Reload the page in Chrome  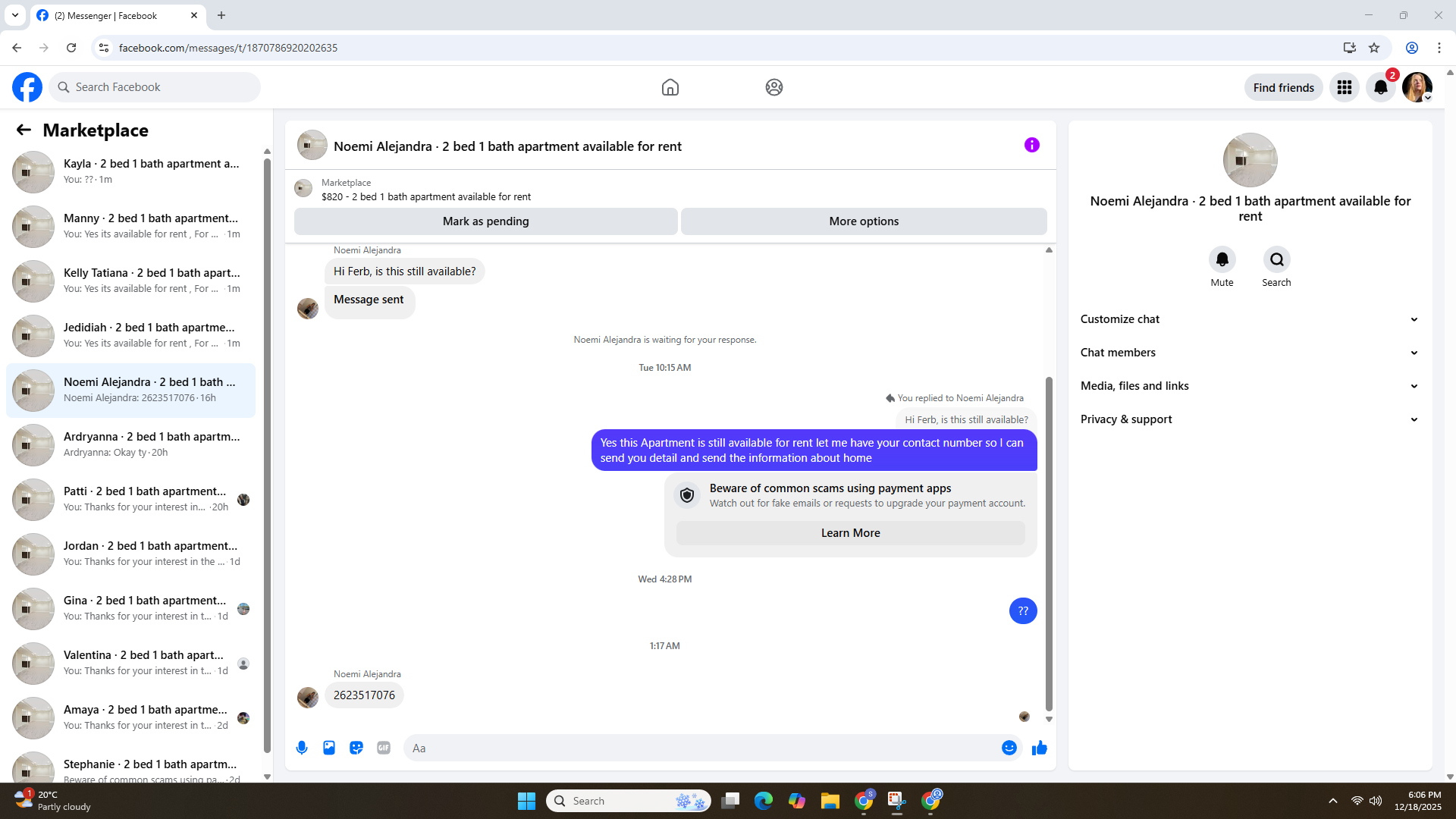(x=71, y=48)
